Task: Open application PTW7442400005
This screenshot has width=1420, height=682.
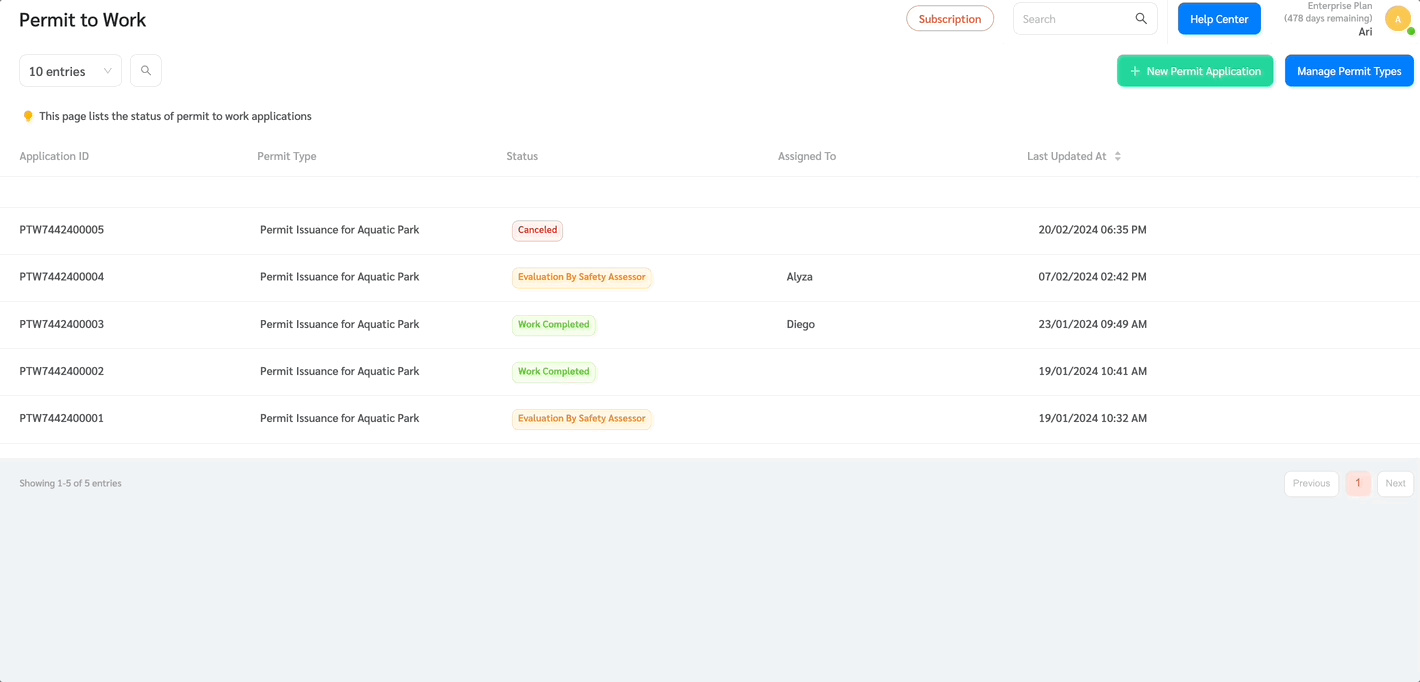Action: pyautogui.click(x=61, y=230)
